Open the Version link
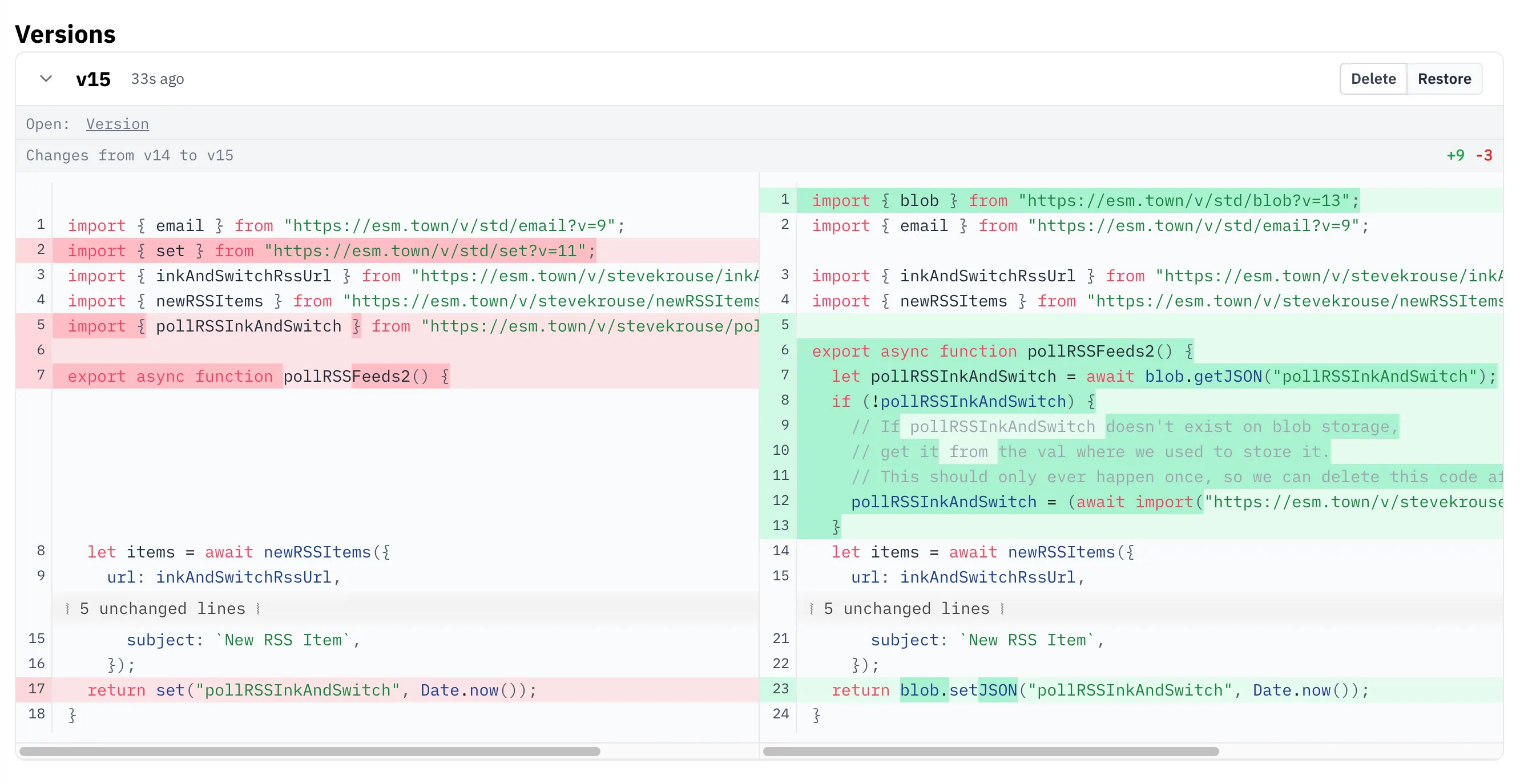Viewport: 1524px width, 784px height. pos(117,124)
